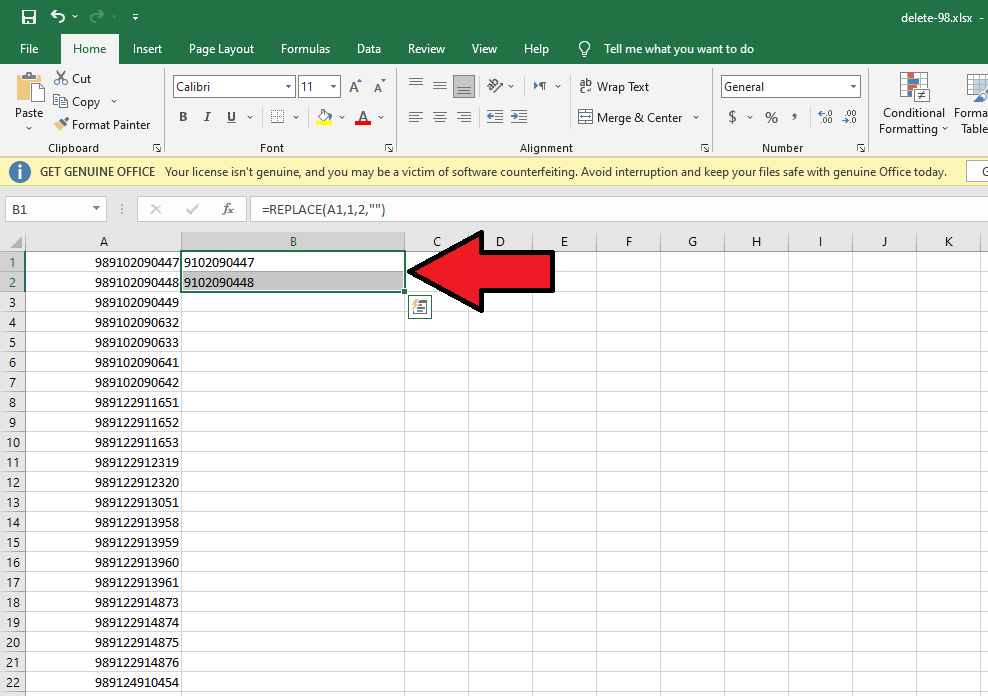Open the Name Box dropdown arrow
This screenshot has height=696, width=988.
click(97, 209)
